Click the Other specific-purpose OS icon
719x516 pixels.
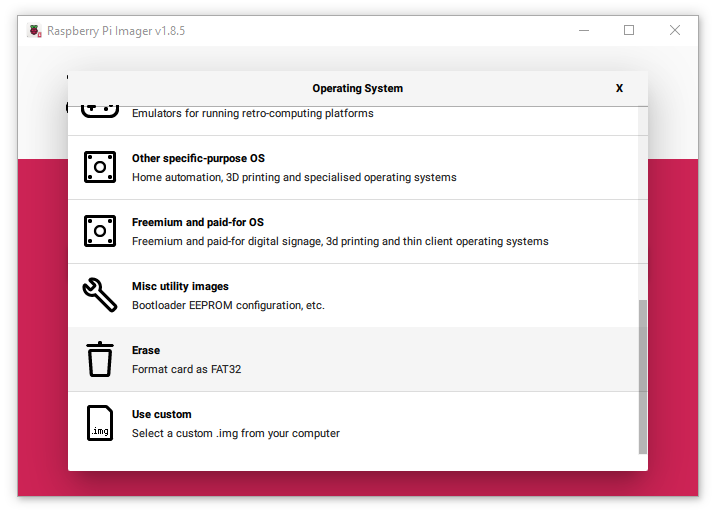click(x=100, y=167)
